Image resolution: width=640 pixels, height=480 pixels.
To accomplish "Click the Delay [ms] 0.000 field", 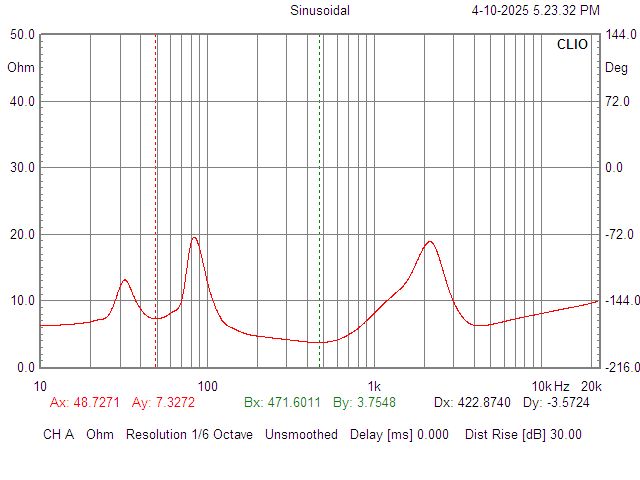I will tap(399, 435).
